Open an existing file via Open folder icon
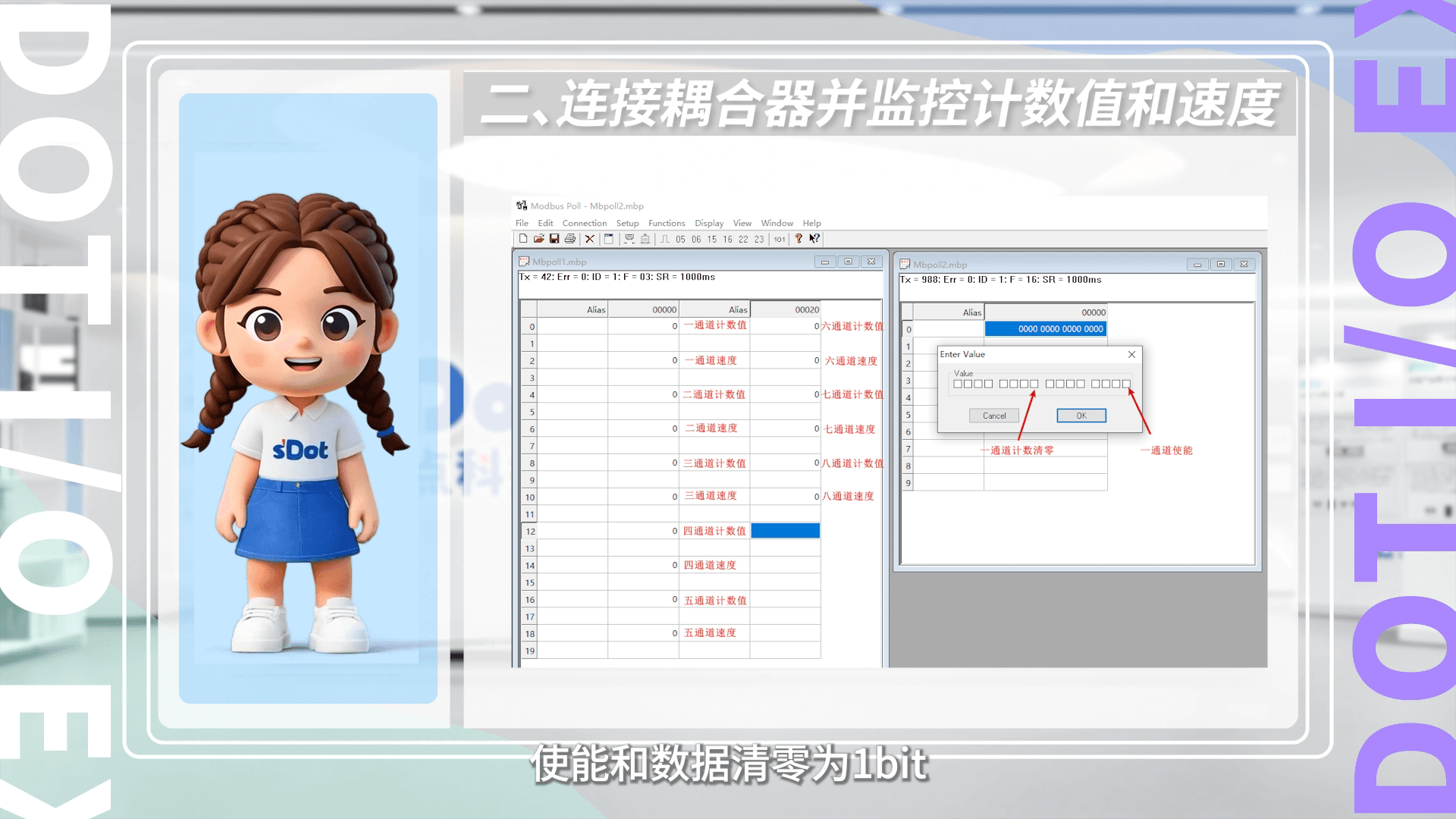This screenshot has height=819, width=1456. tap(538, 239)
